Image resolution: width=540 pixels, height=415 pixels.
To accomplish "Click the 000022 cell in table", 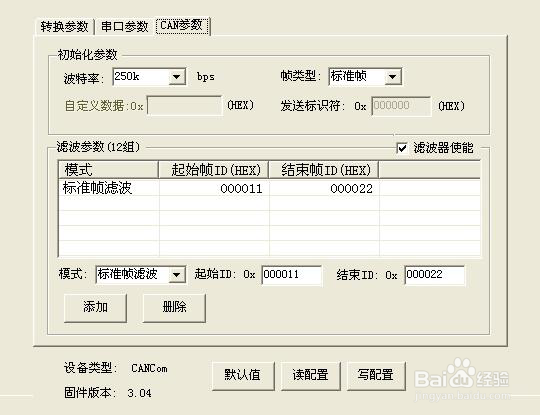I will tap(324, 188).
